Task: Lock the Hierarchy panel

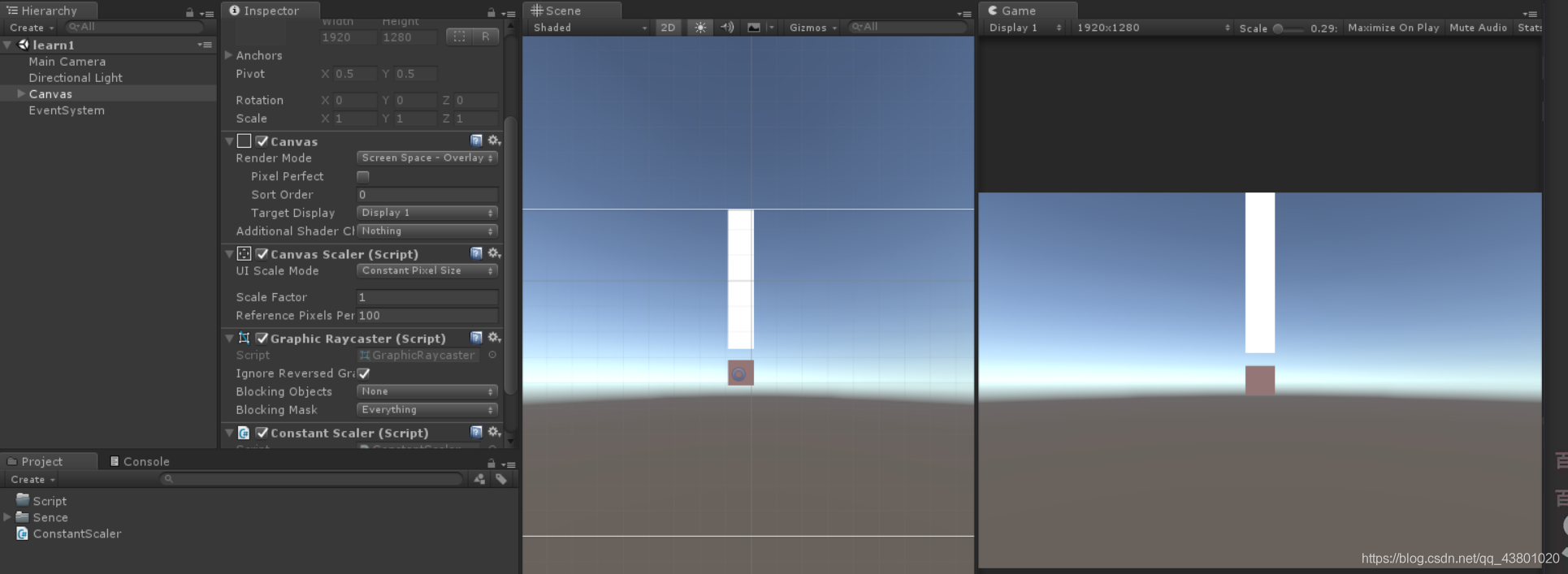Action: [189, 12]
